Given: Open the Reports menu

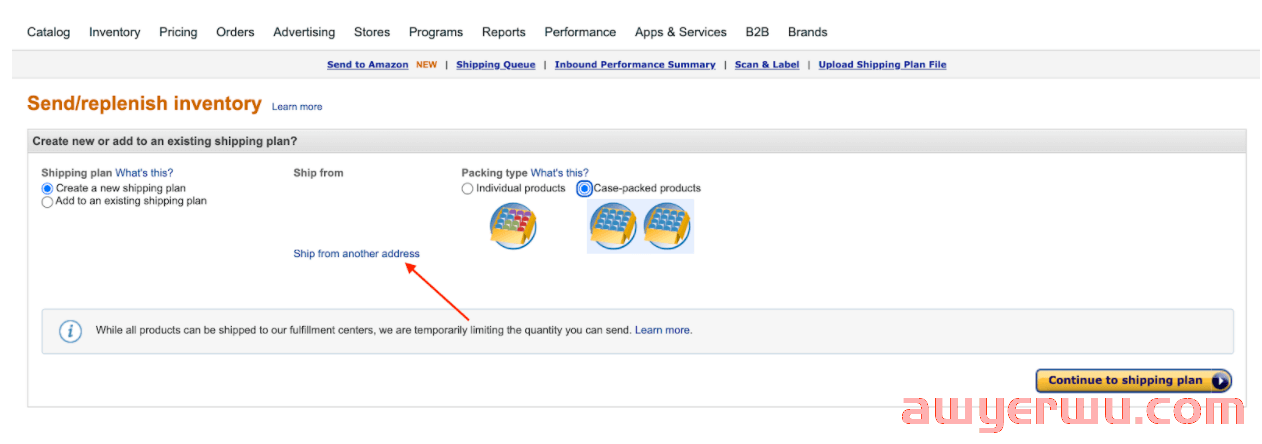Looking at the screenshot, I should tap(504, 32).
